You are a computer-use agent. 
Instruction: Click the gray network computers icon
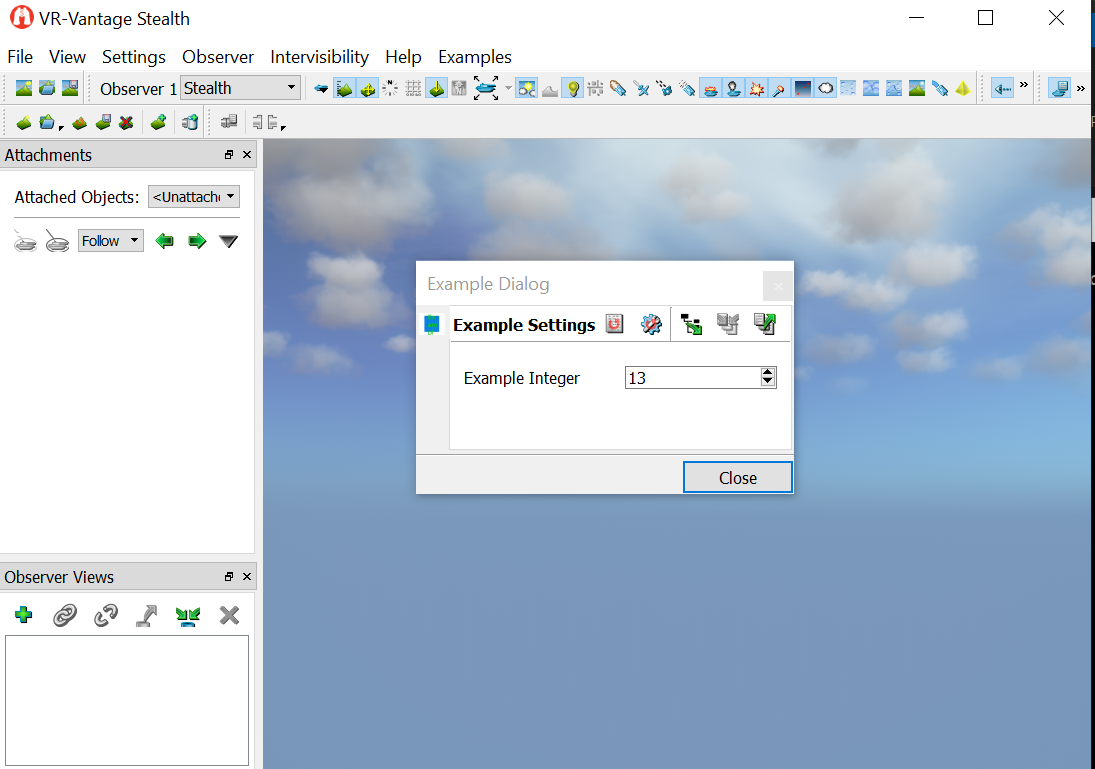[x=228, y=123]
